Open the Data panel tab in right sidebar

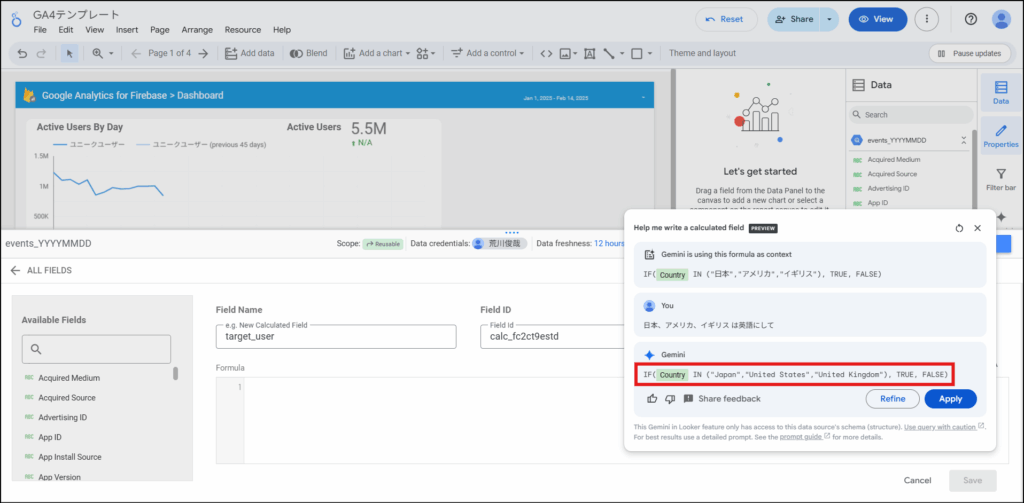(1000, 93)
